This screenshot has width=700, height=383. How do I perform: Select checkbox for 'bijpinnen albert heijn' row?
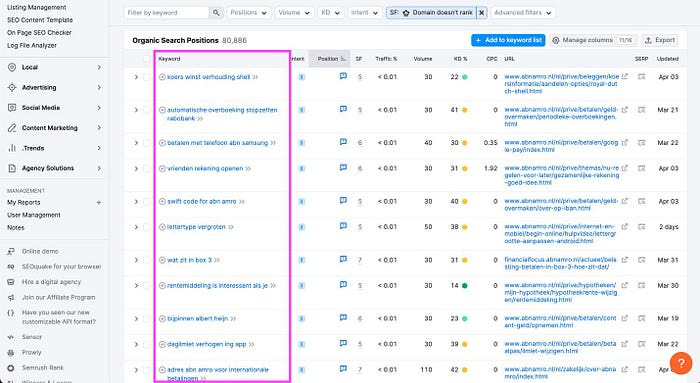click(146, 319)
